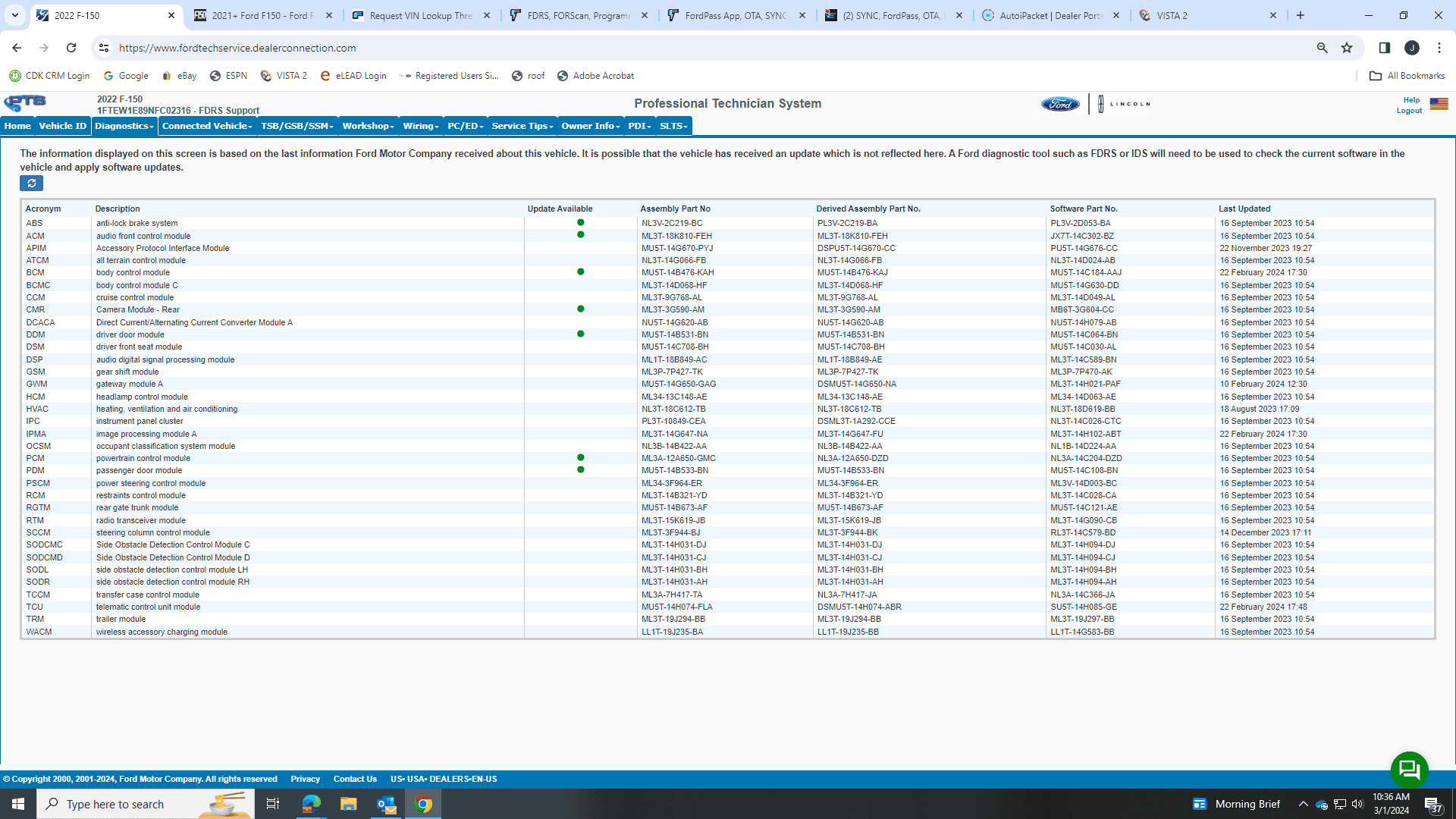Reload the page with browser refresh
This screenshot has height=819, width=1456.
(x=71, y=48)
